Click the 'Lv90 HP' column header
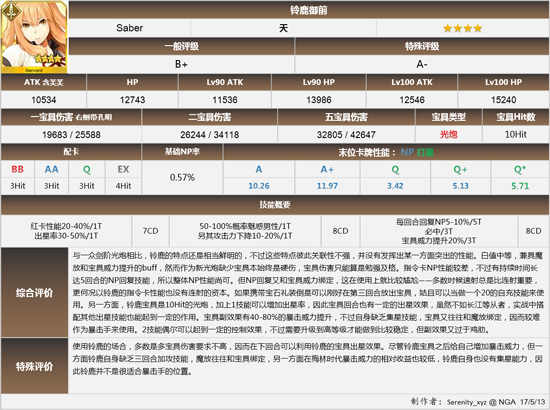Viewport: 550px width, 410px height. pyautogui.click(x=319, y=82)
